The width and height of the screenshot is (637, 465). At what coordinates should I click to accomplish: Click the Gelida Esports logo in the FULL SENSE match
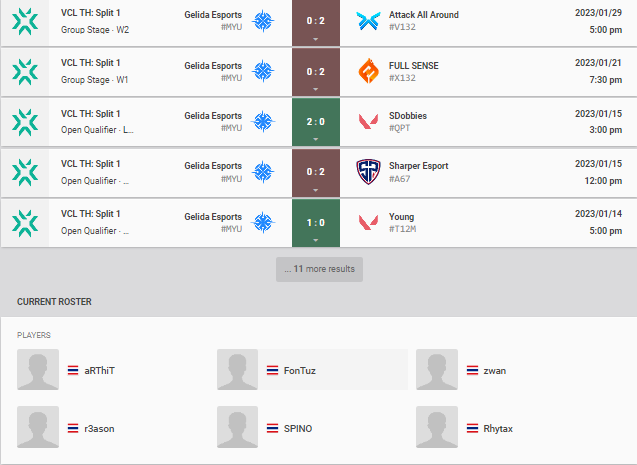point(263,71)
